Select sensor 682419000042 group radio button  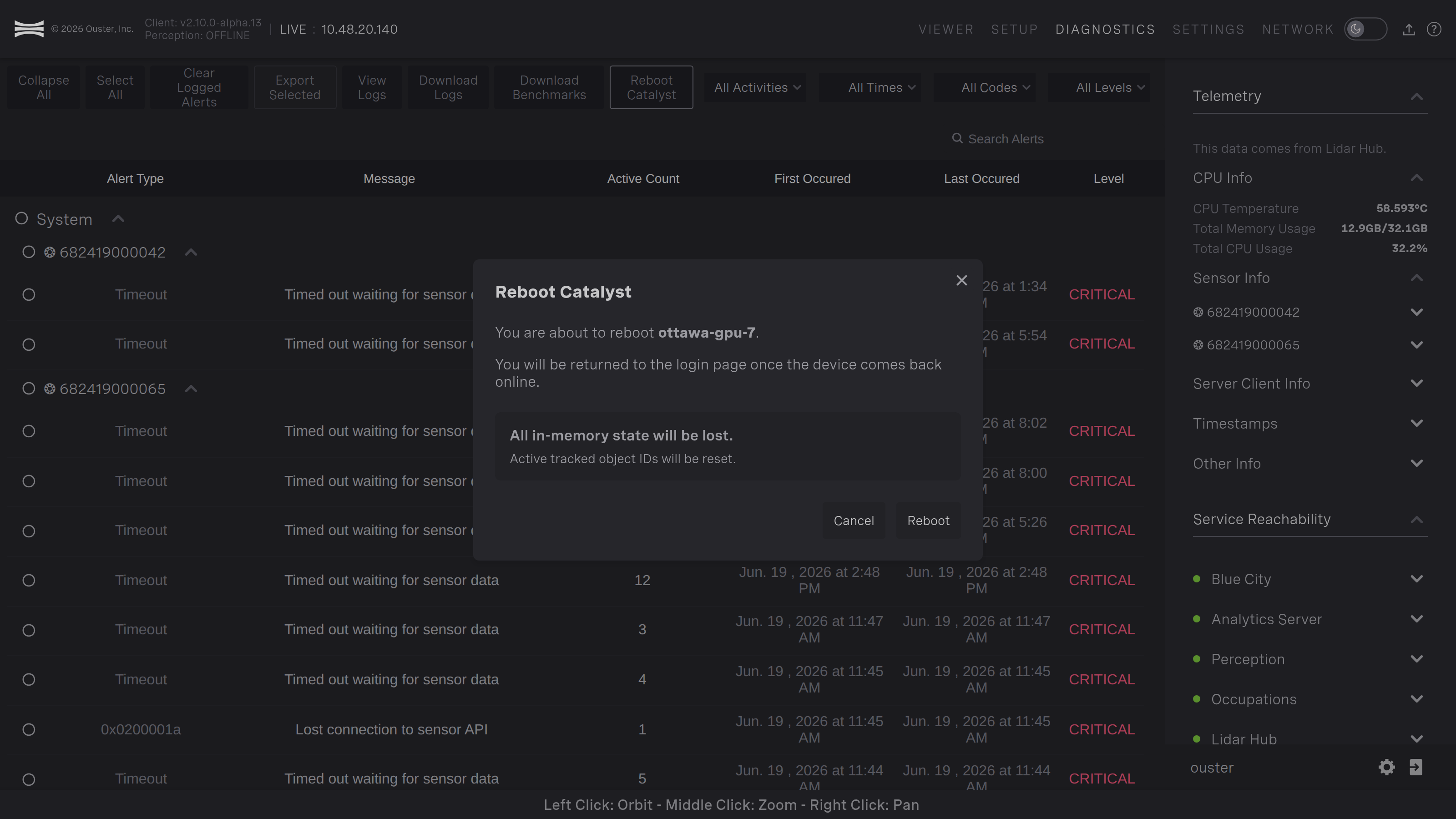[29, 252]
